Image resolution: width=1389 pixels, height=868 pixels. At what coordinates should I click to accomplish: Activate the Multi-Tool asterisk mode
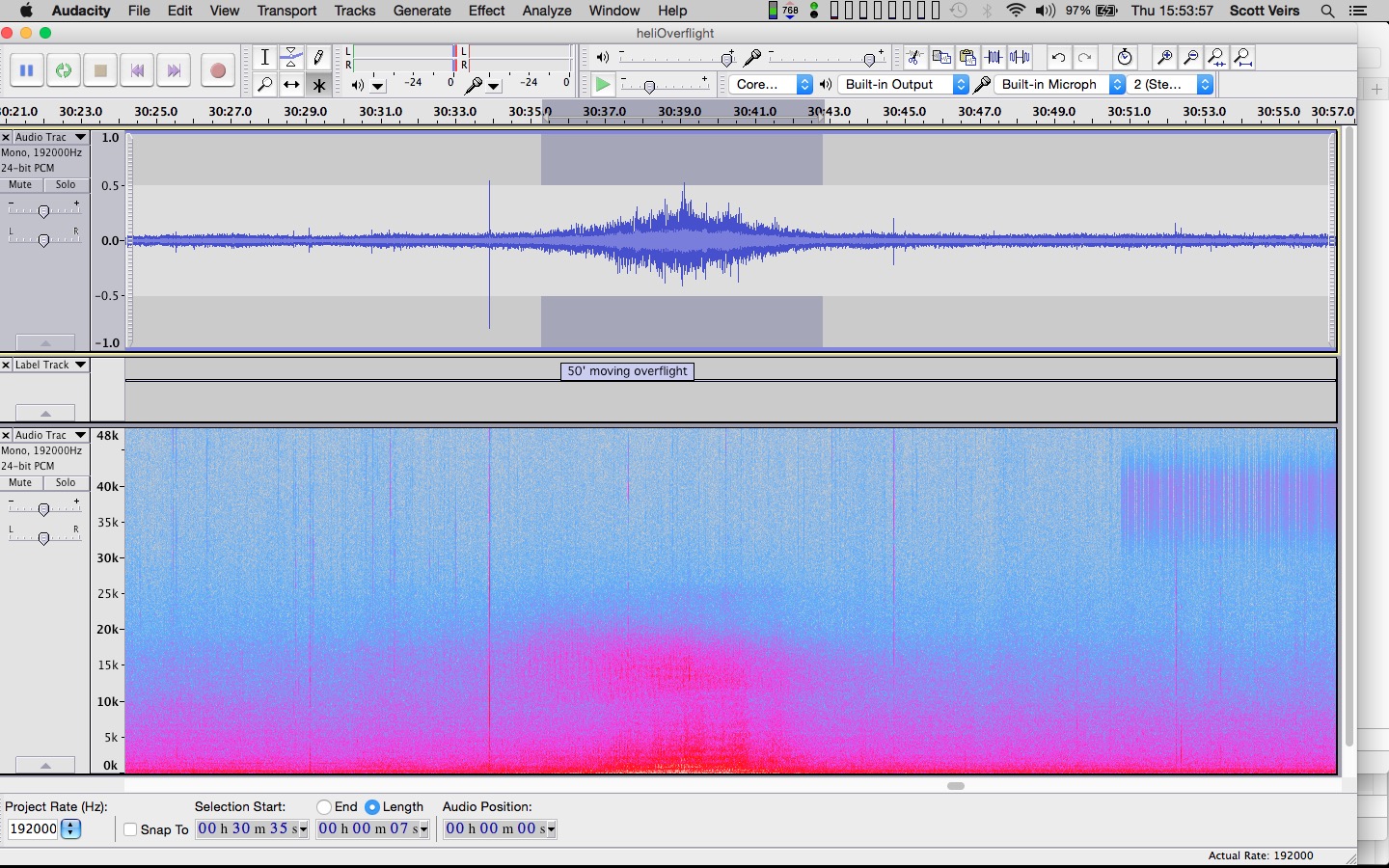coord(319,85)
